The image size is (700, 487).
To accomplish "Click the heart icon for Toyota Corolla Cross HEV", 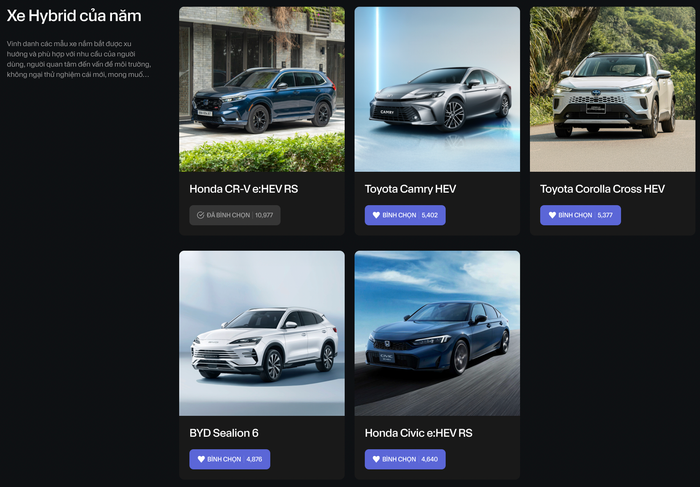I will coord(552,215).
